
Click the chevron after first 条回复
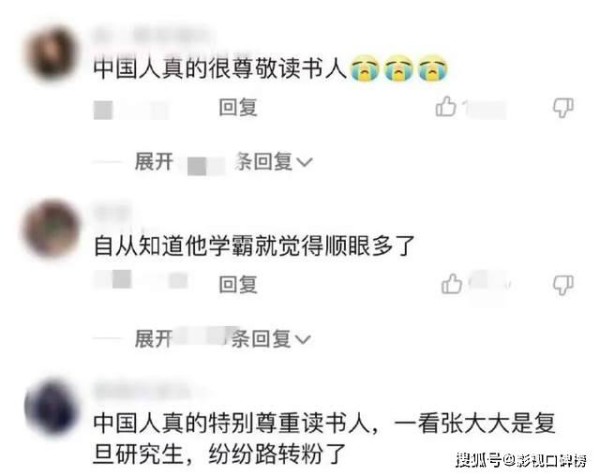pos(305,163)
